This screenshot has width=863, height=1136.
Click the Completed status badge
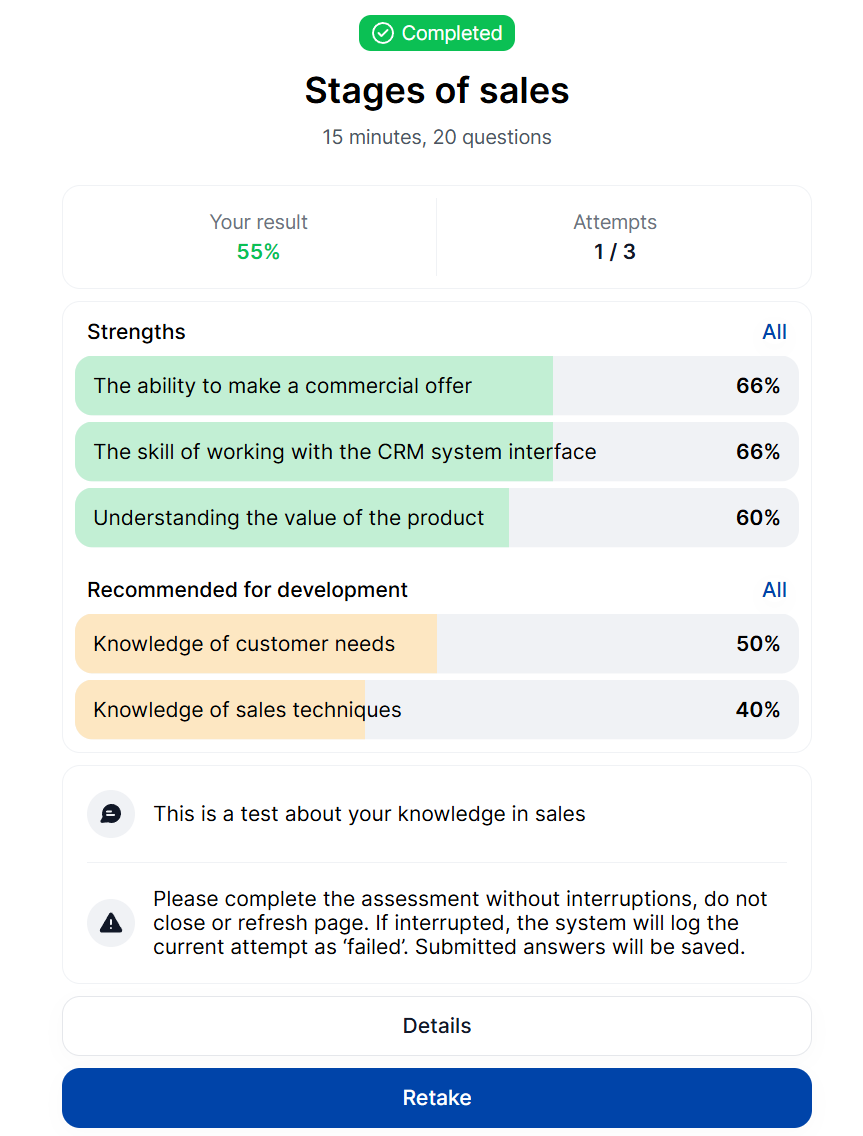coord(437,33)
